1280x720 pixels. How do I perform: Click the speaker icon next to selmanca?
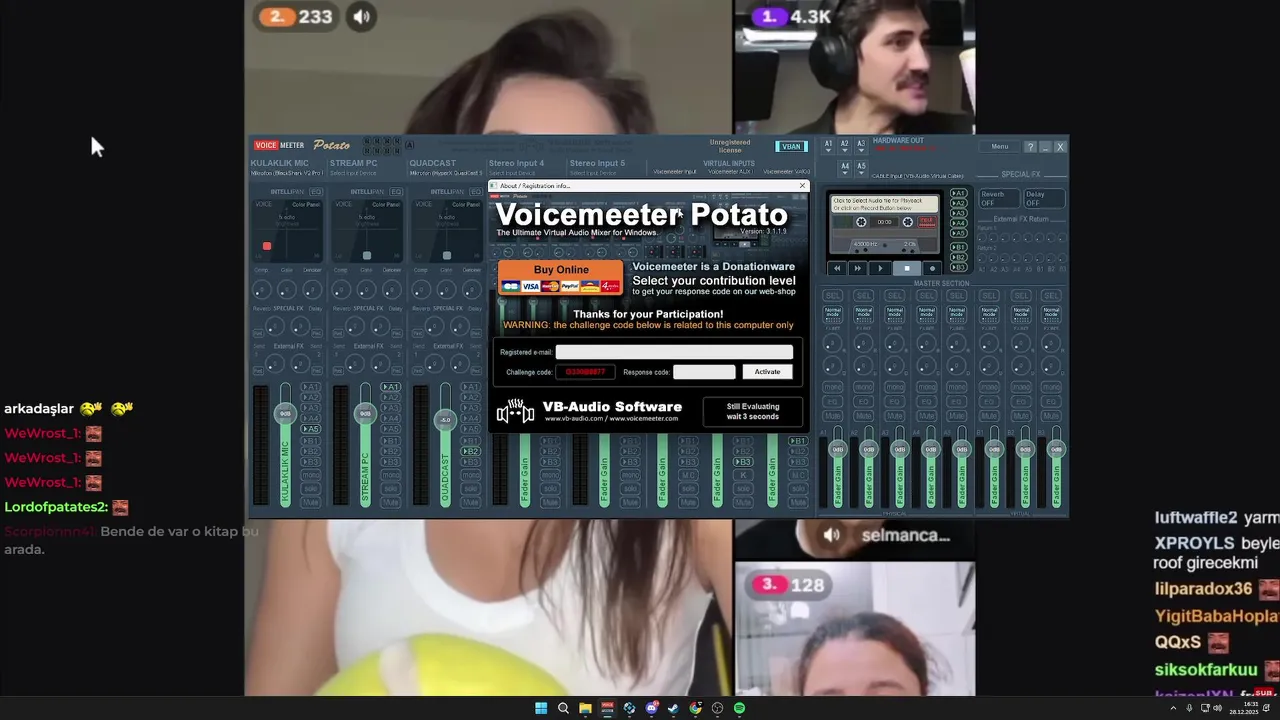[831, 535]
